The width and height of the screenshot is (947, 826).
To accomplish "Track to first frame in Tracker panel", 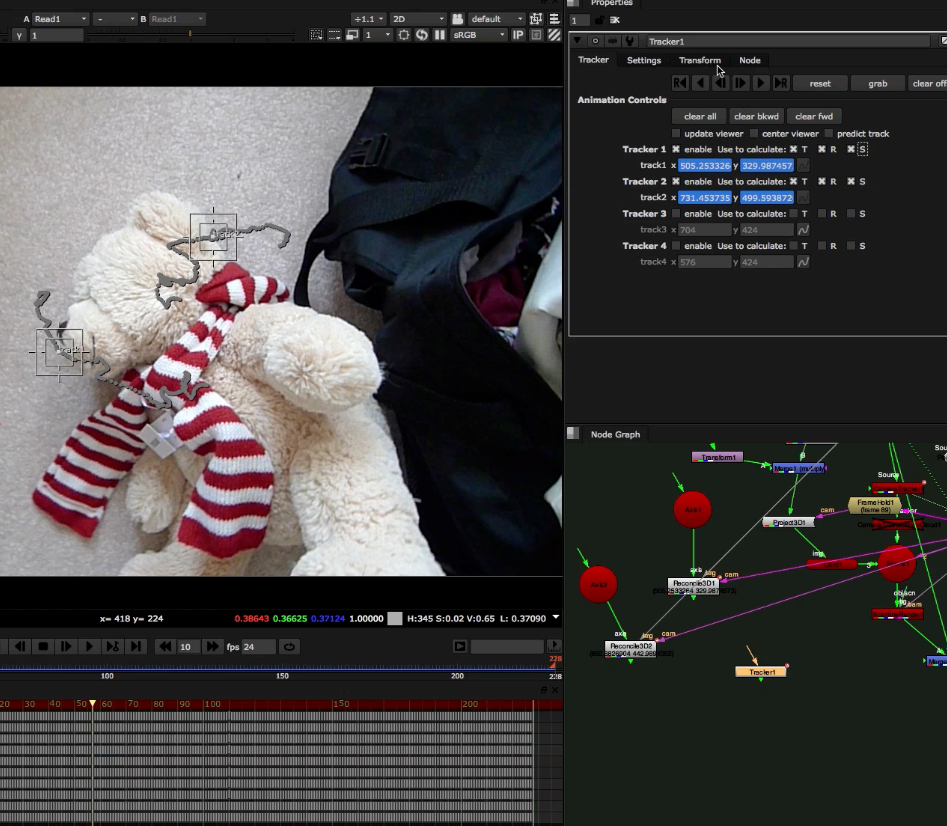I will (x=680, y=83).
